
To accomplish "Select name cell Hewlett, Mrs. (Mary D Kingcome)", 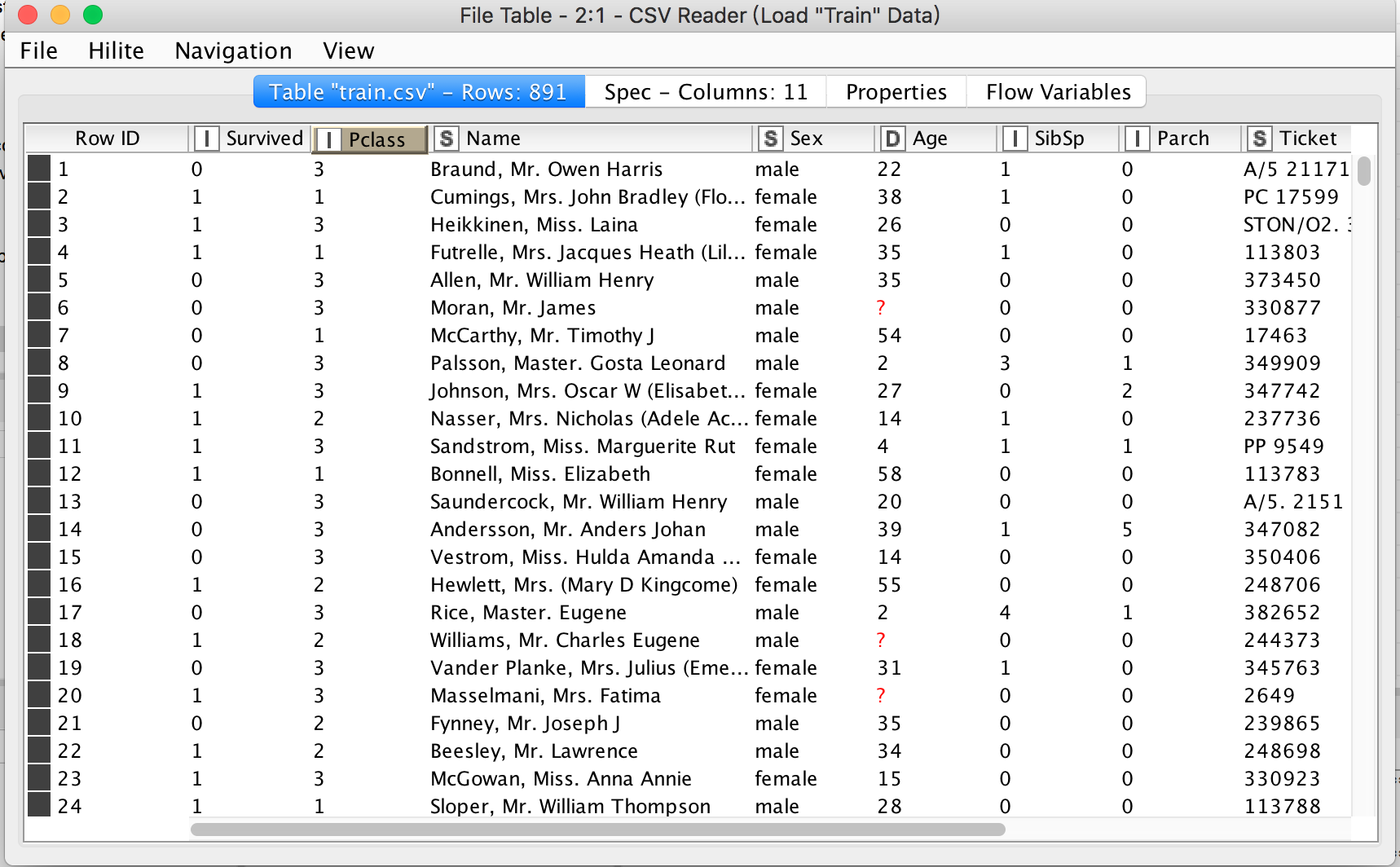I will click(x=583, y=584).
